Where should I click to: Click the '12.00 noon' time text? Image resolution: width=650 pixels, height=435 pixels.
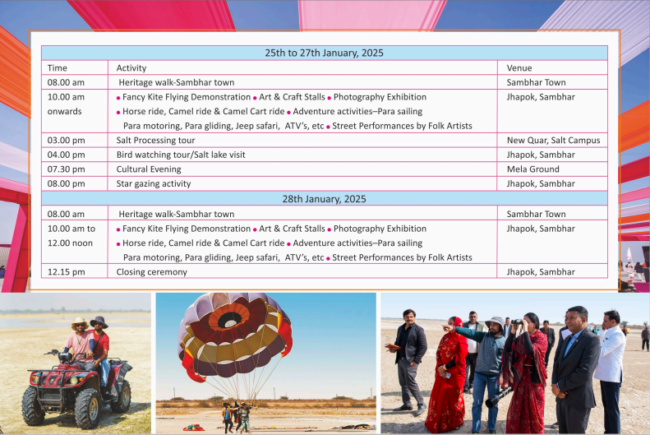[x=70, y=243]
